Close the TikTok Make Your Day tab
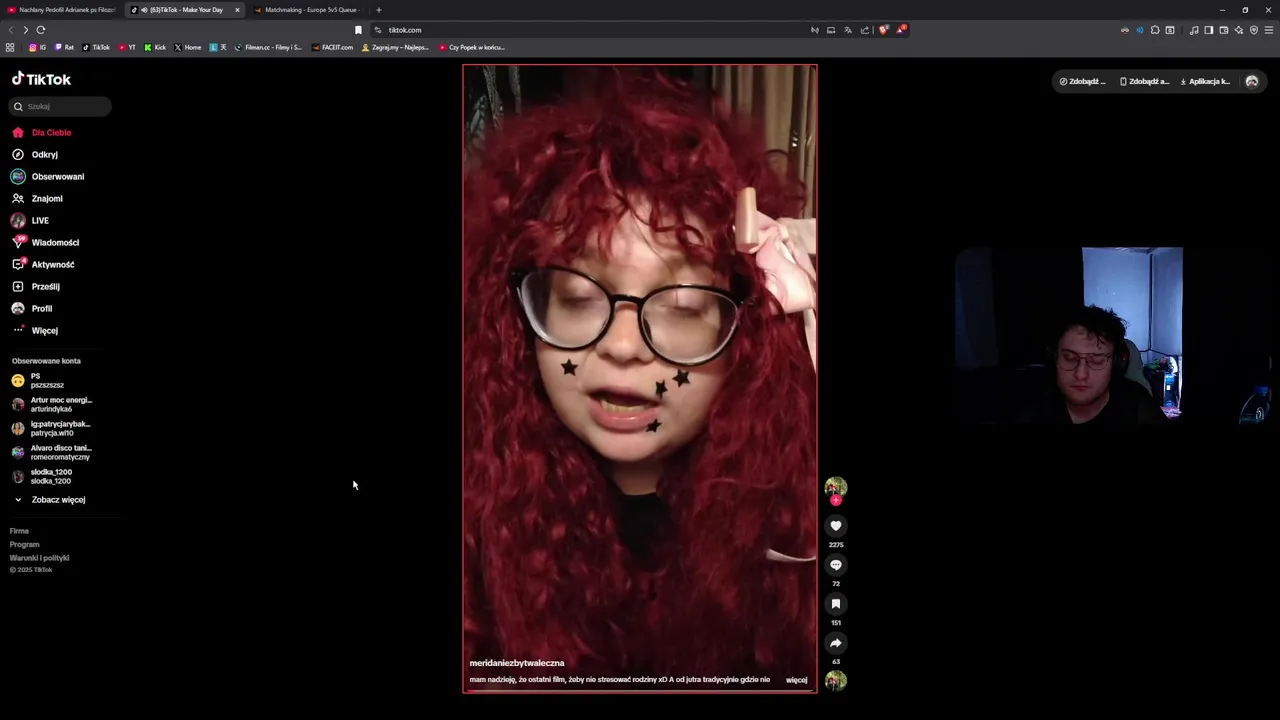Image resolution: width=1280 pixels, height=720 pixels. [x=237, y=10]
